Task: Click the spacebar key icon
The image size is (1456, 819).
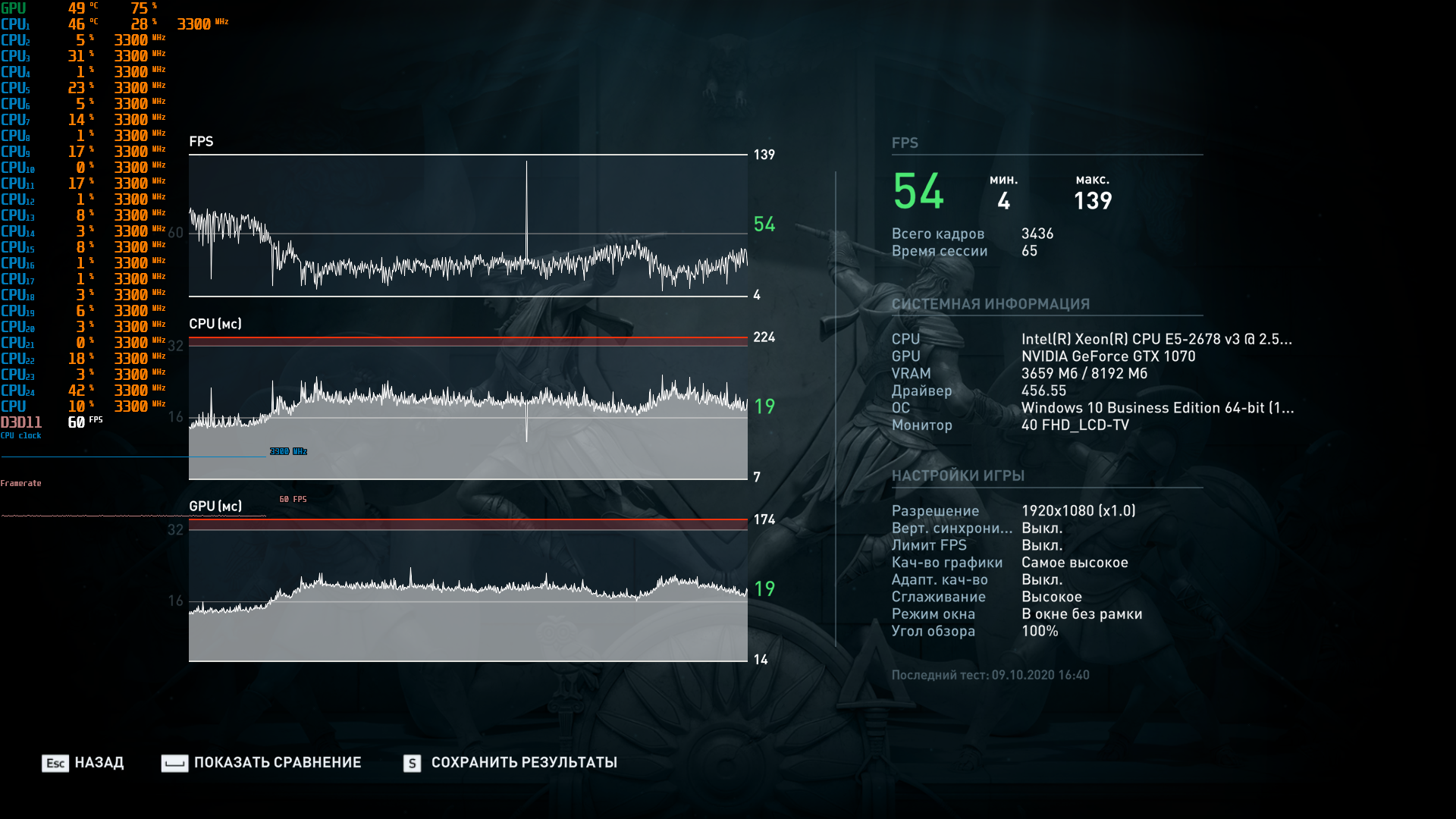Action: coord(174,763)
